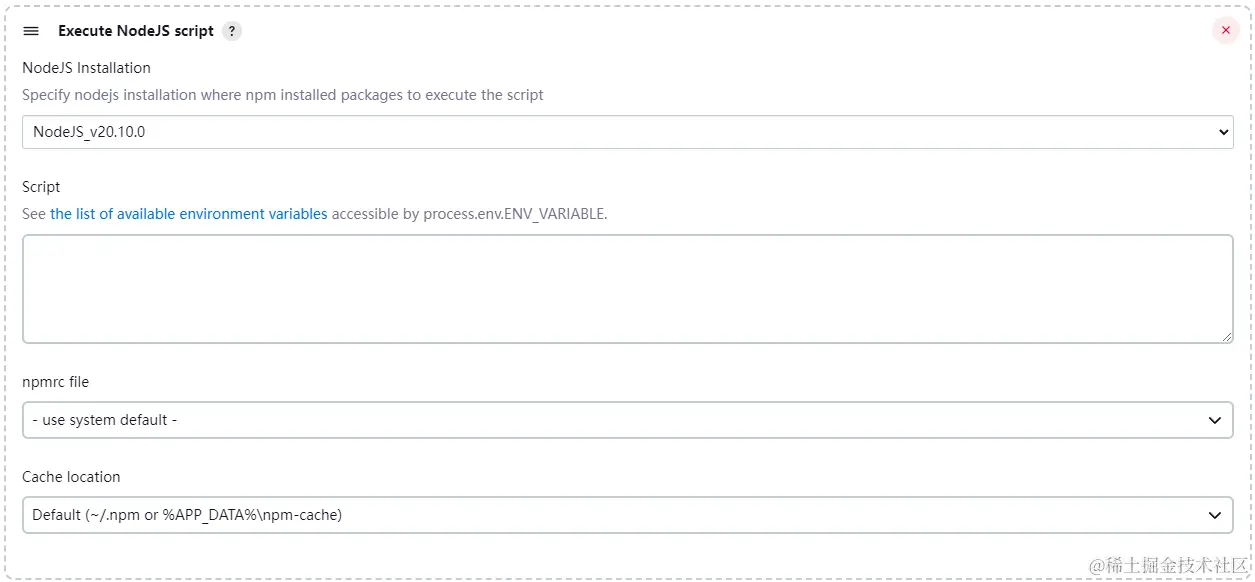Click the NodeJS Installation label

click(86, 68)
